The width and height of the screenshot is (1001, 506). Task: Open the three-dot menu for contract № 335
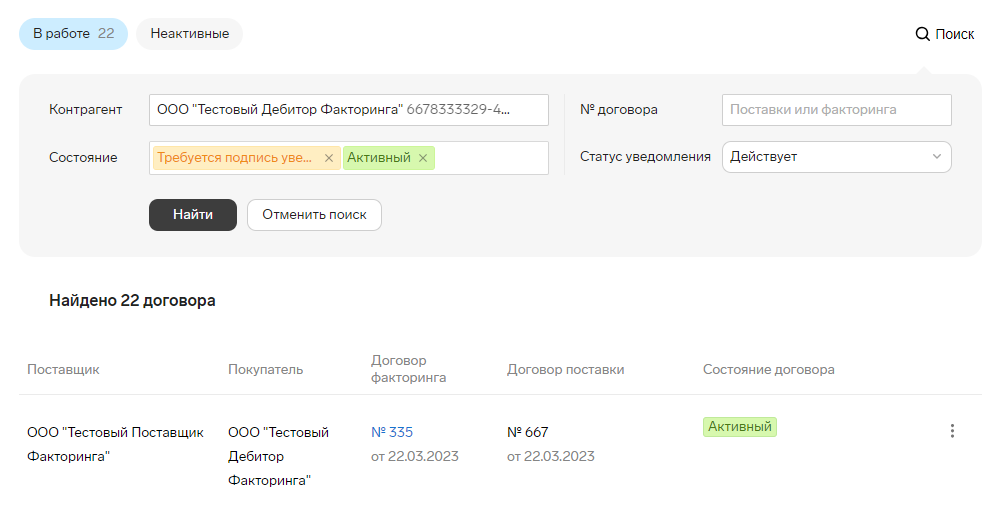coord(952,431)
